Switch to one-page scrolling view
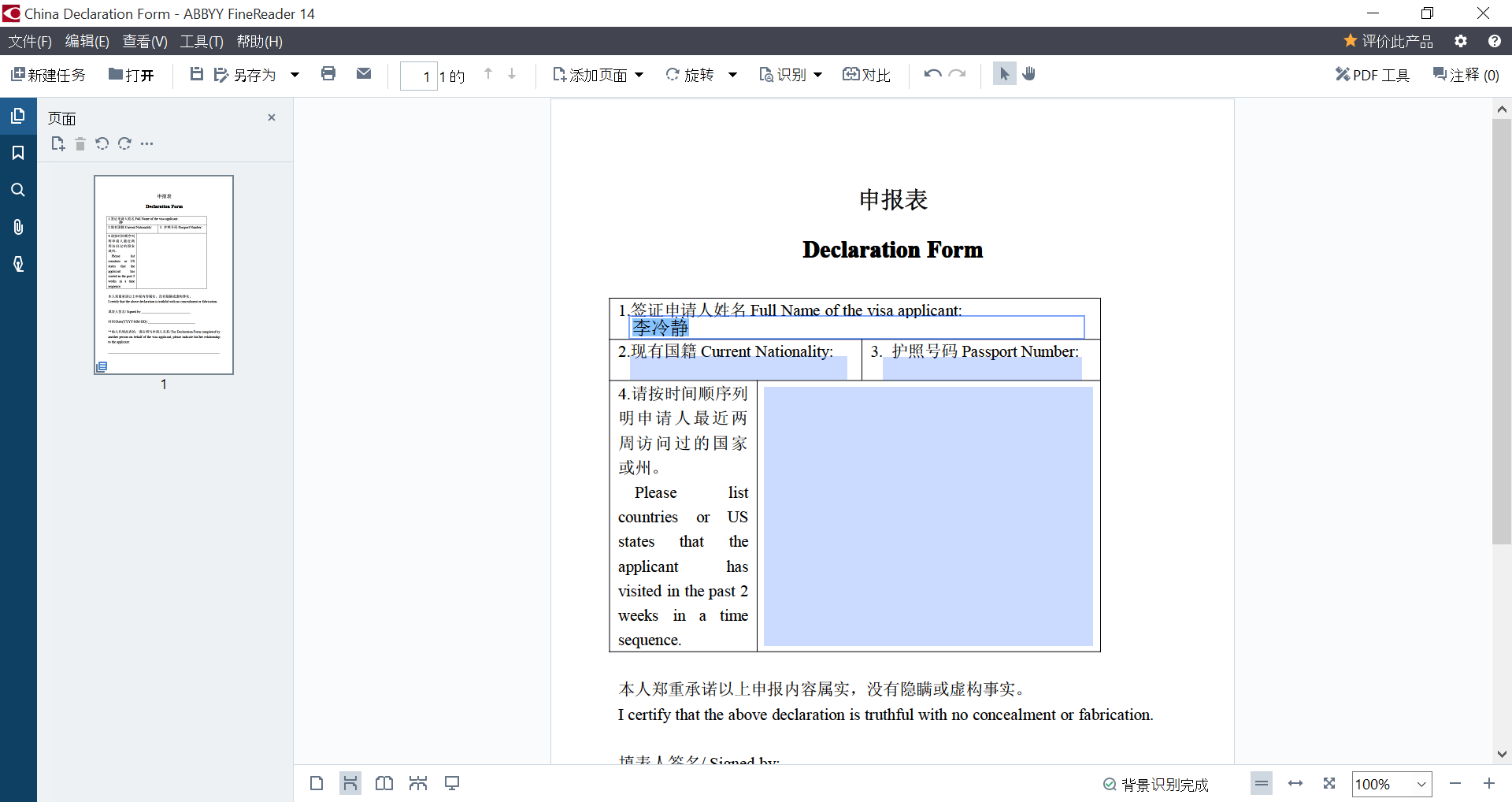Viewport: 1512px width, 802px height. (x=350, y=783)
